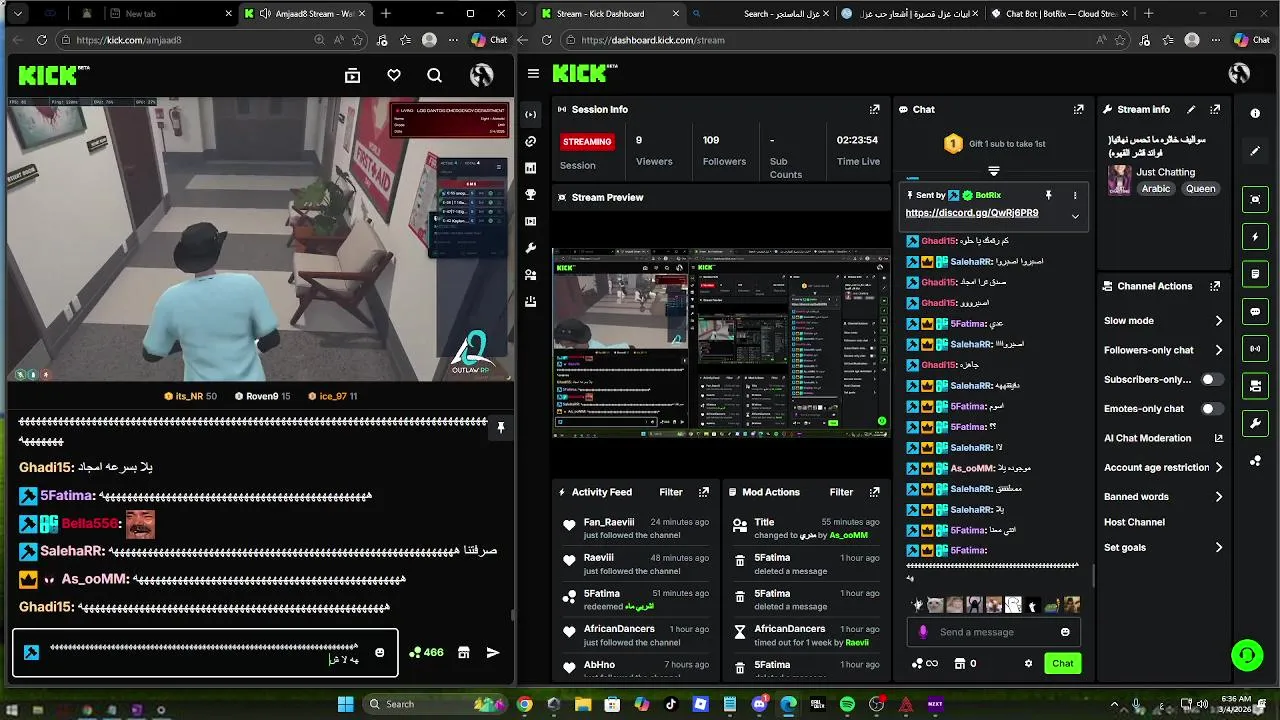
Task: Click the Queen stream tag
Action: [1200, 189]
